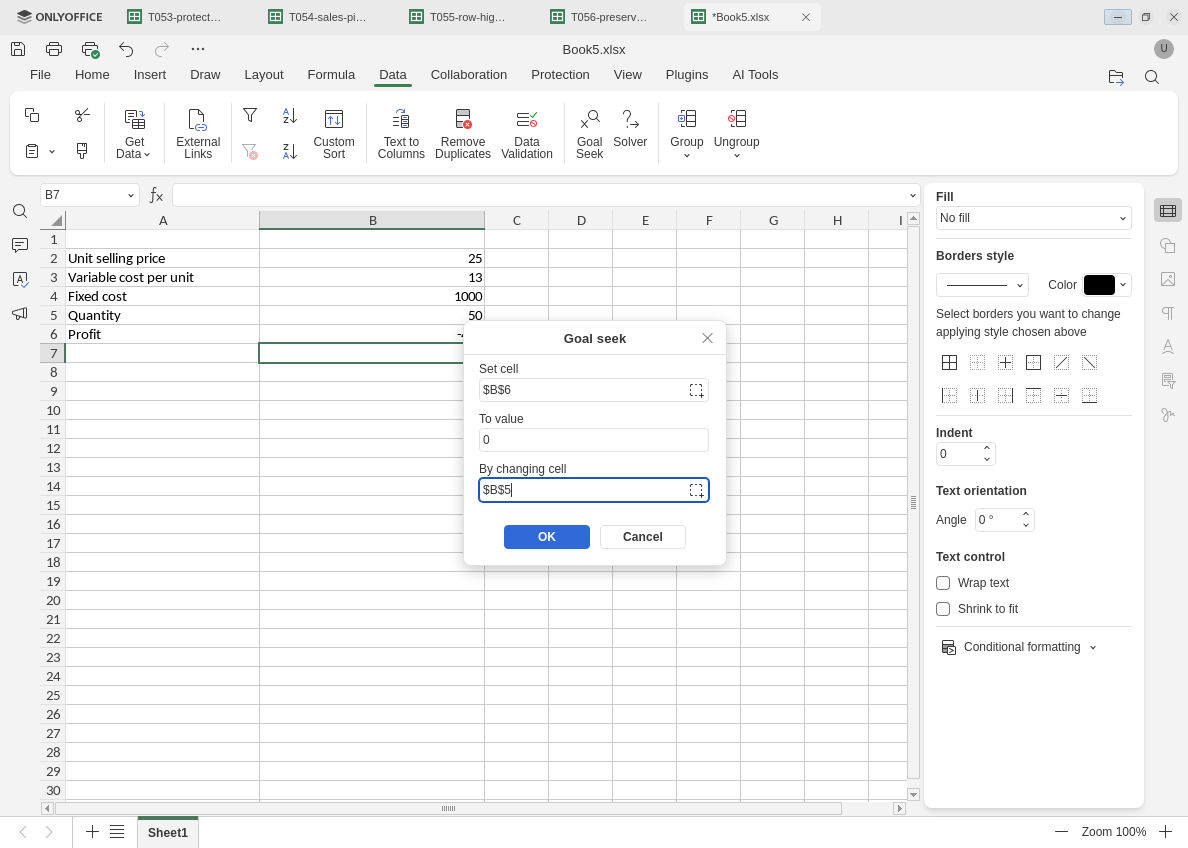Expand the Group dropdown arrow
This screenshot has height=848, width=1188.
686,156
